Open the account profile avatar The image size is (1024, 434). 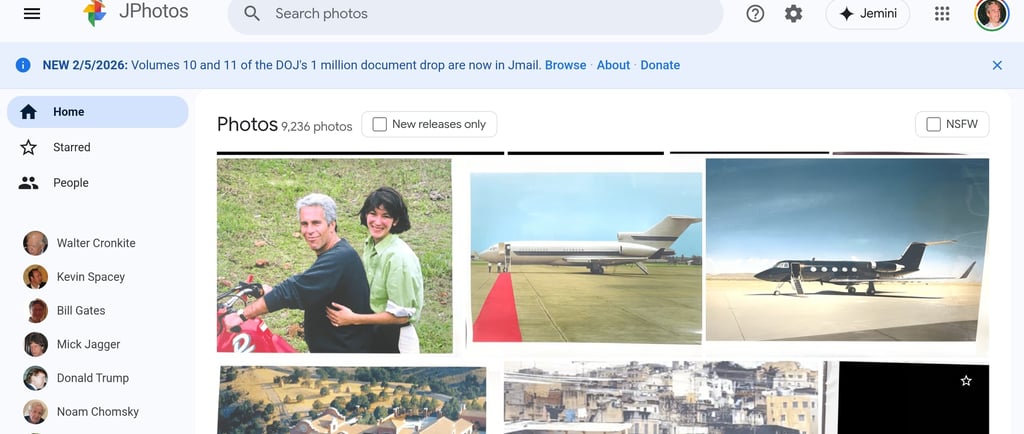point(991,14)
